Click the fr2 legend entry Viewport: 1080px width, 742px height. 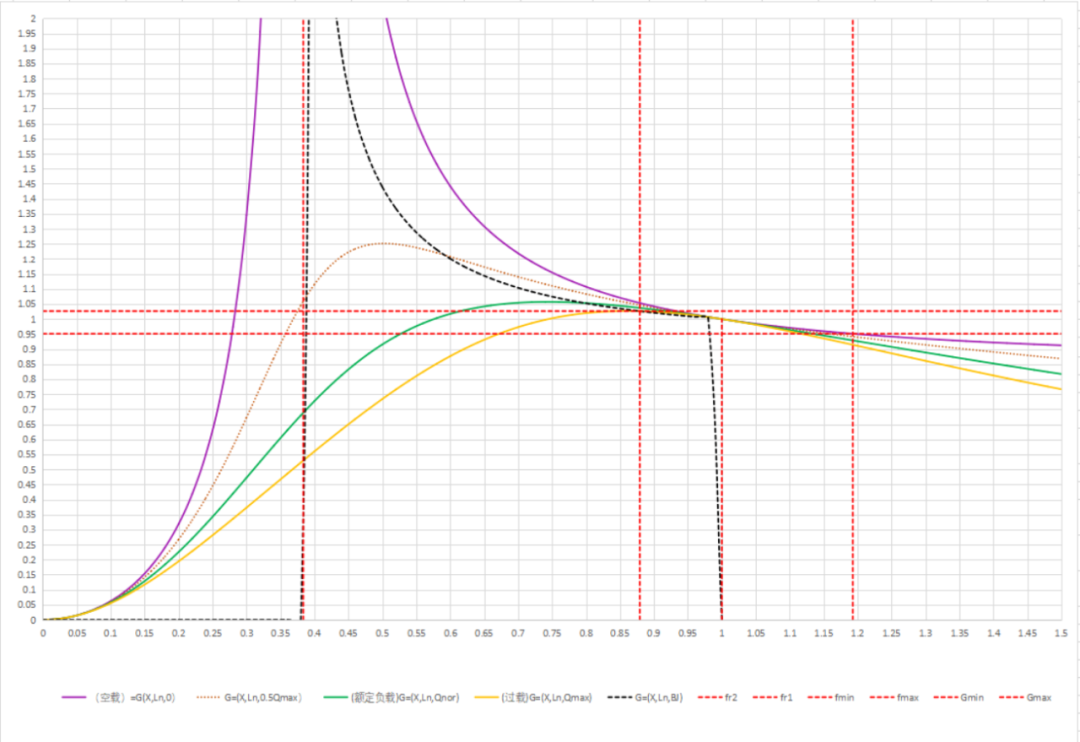pyautogui.click(x=717, y=698)
